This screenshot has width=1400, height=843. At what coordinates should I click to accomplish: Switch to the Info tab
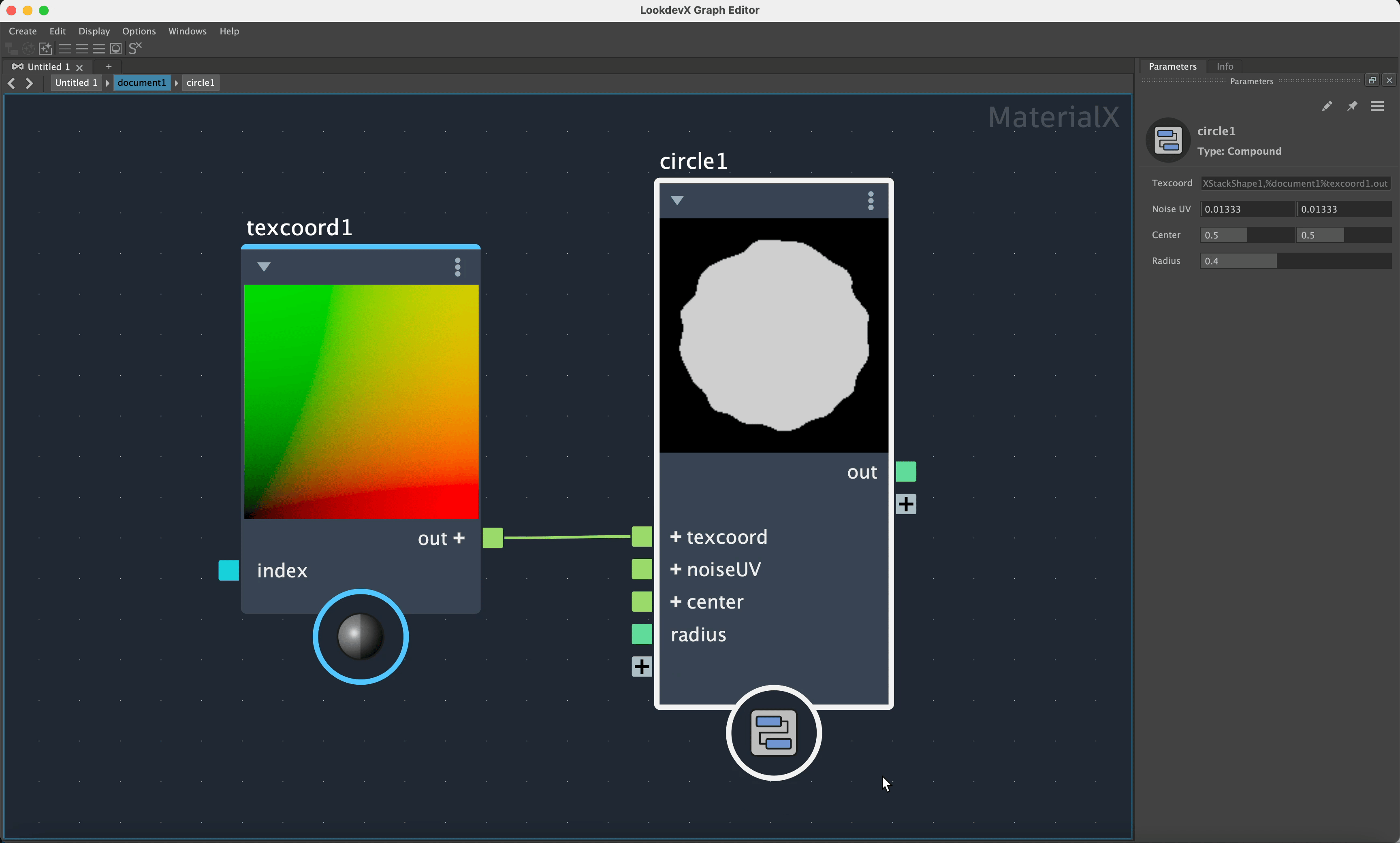click(x=1225, y=66)
